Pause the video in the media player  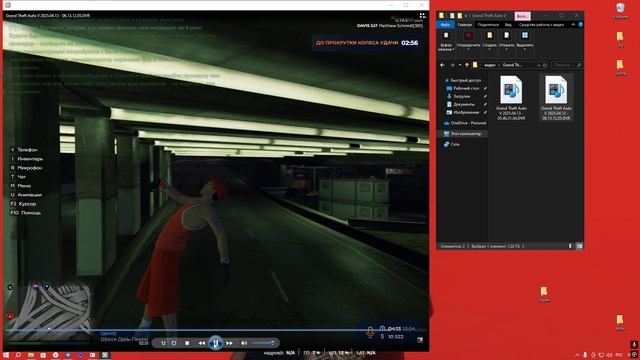coord(216,343)
